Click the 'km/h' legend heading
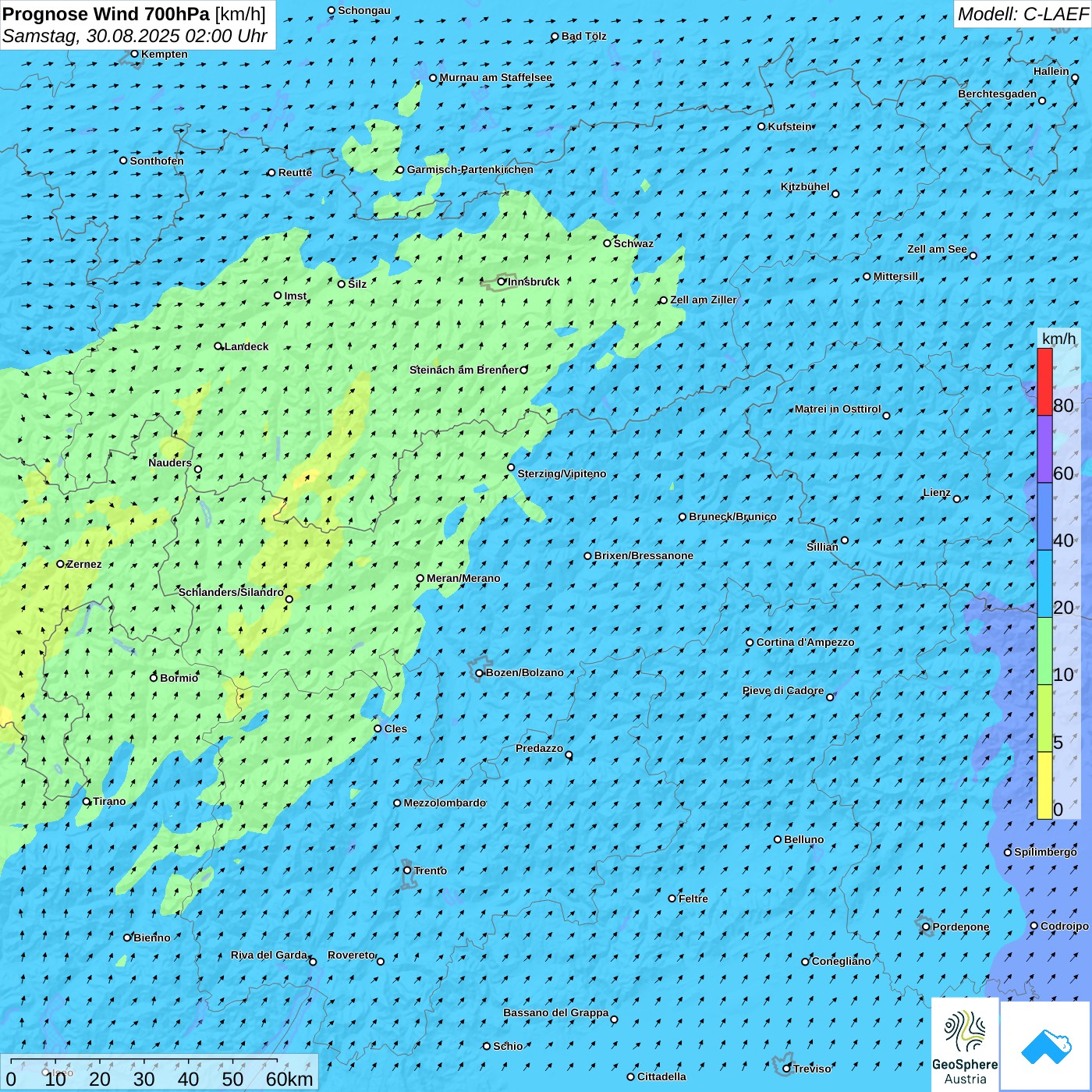 click(x=1058, y=339)
